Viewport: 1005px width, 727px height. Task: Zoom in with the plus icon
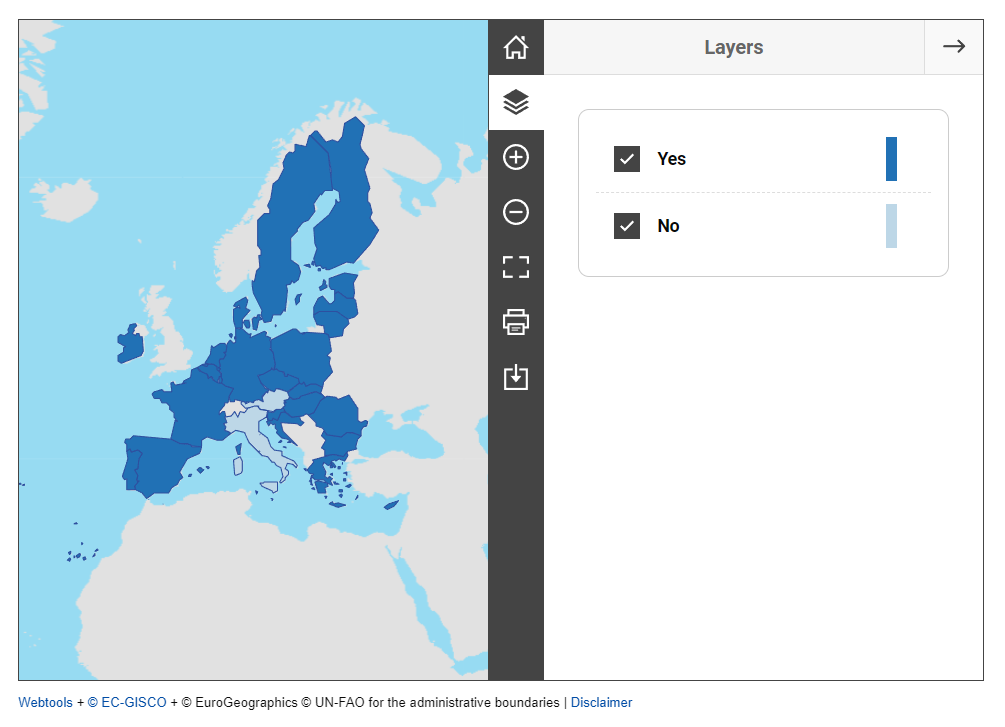(x=516, y=157)
